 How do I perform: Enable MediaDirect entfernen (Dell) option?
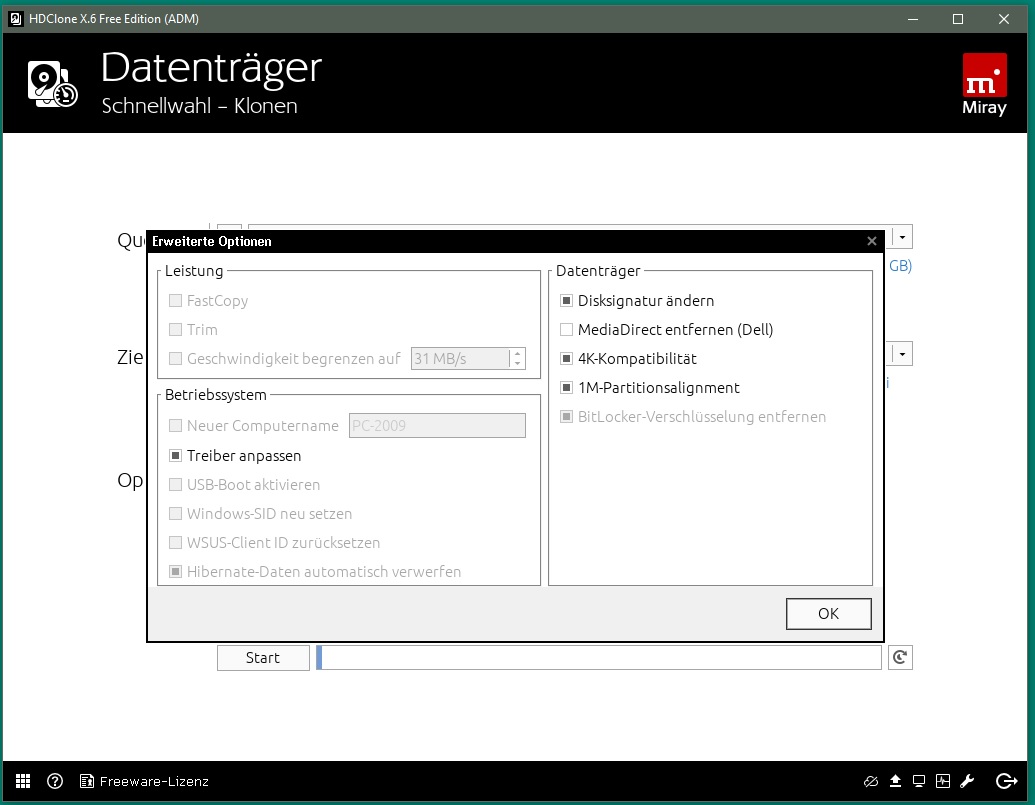[566, 330]
